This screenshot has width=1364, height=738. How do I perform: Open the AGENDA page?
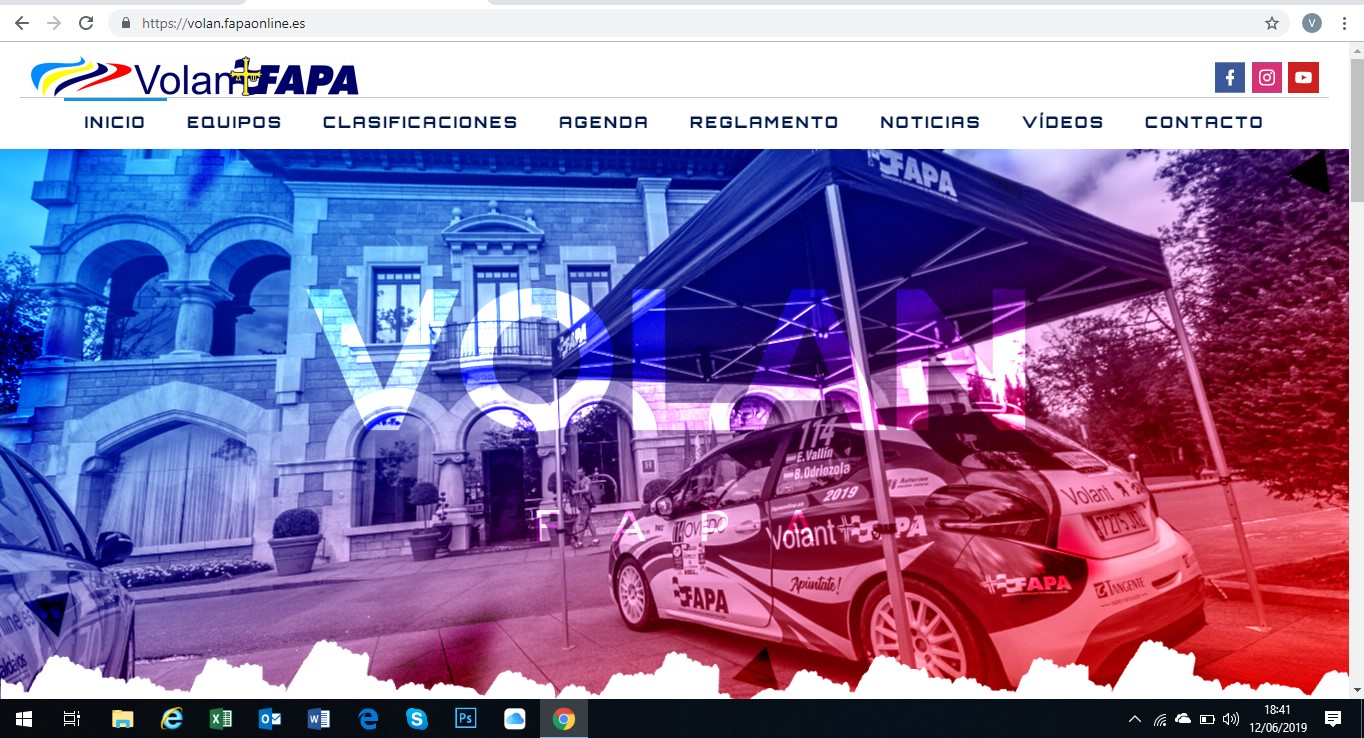pyautogui.click(x=603, y=122)
